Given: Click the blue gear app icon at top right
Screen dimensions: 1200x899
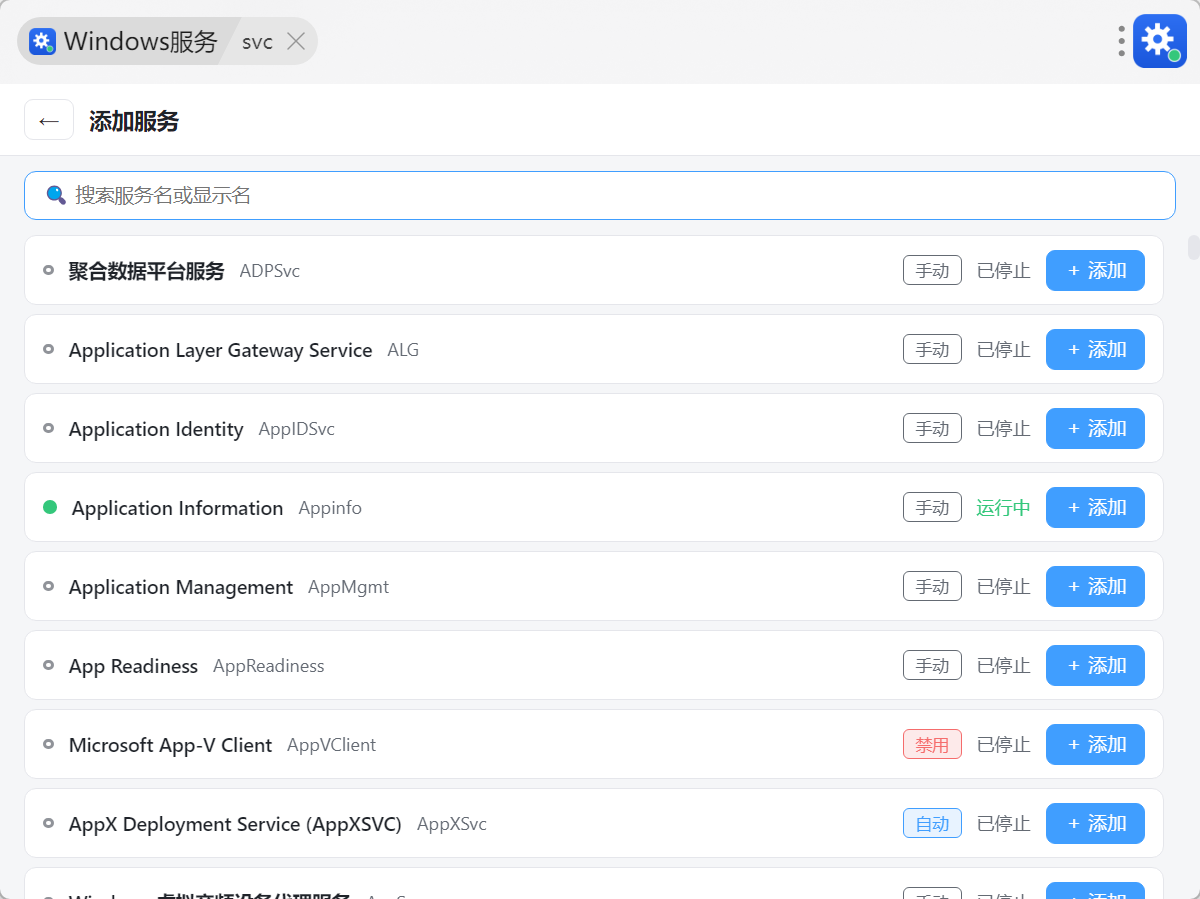Looking at the screenshot, I should [x=1159, y=41].
